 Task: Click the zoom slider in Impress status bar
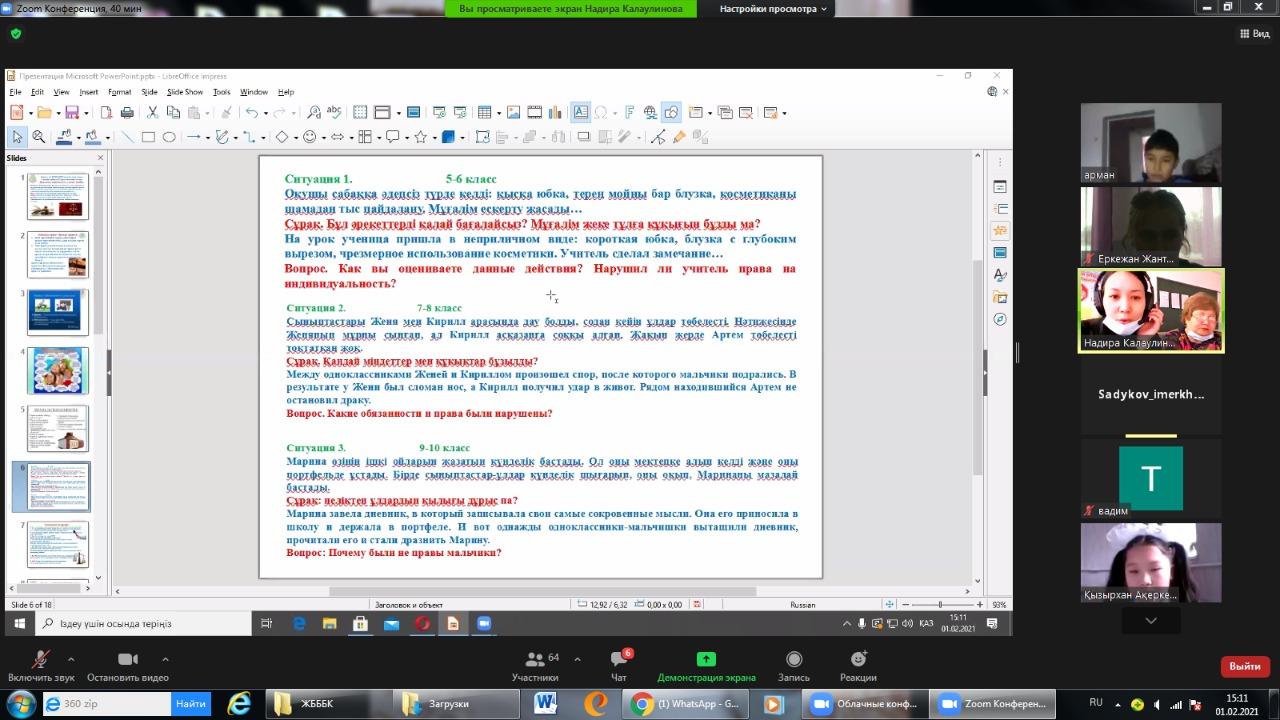(x=939, y=604)
